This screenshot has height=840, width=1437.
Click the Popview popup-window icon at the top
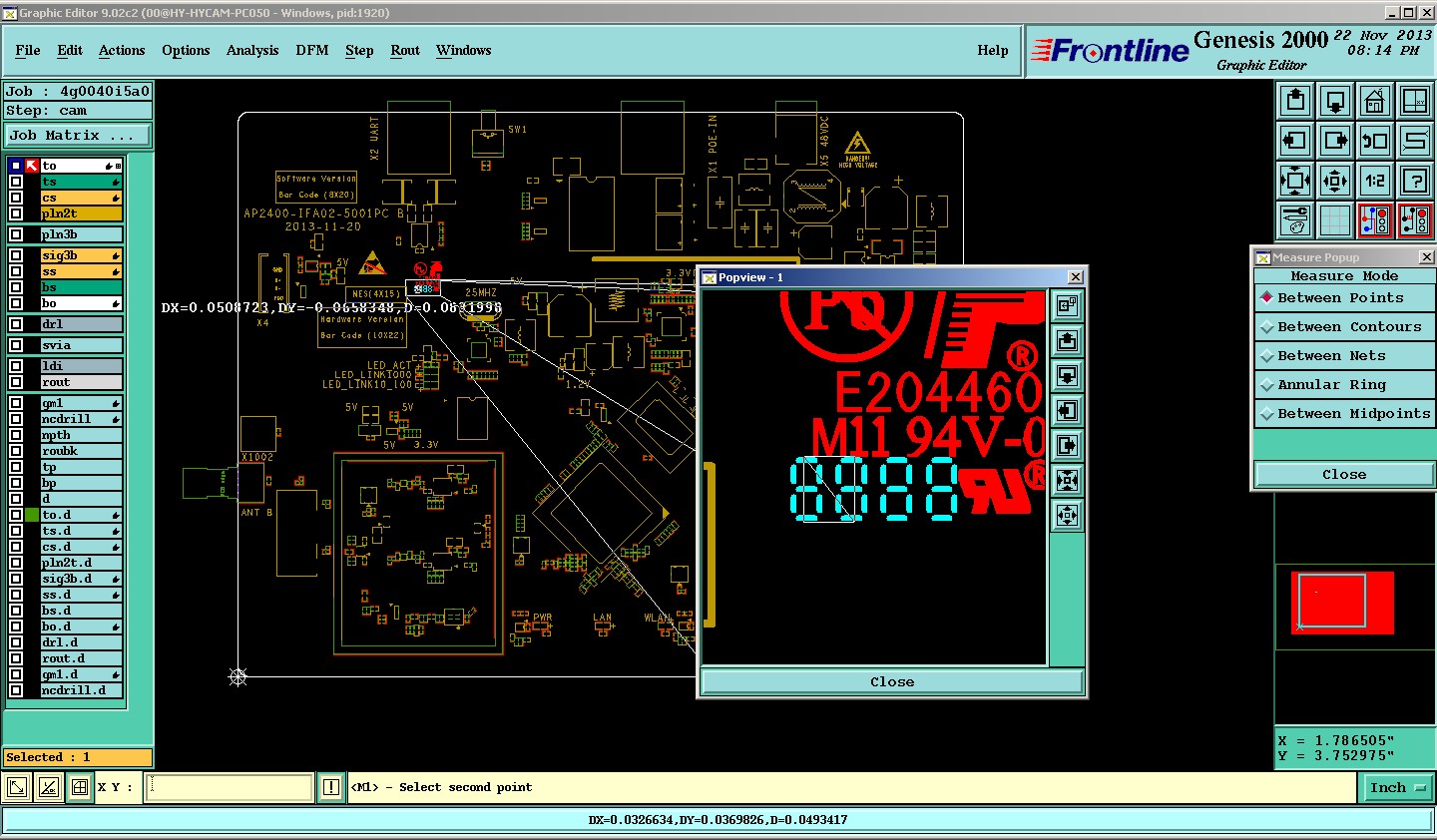coord(1067,305)
